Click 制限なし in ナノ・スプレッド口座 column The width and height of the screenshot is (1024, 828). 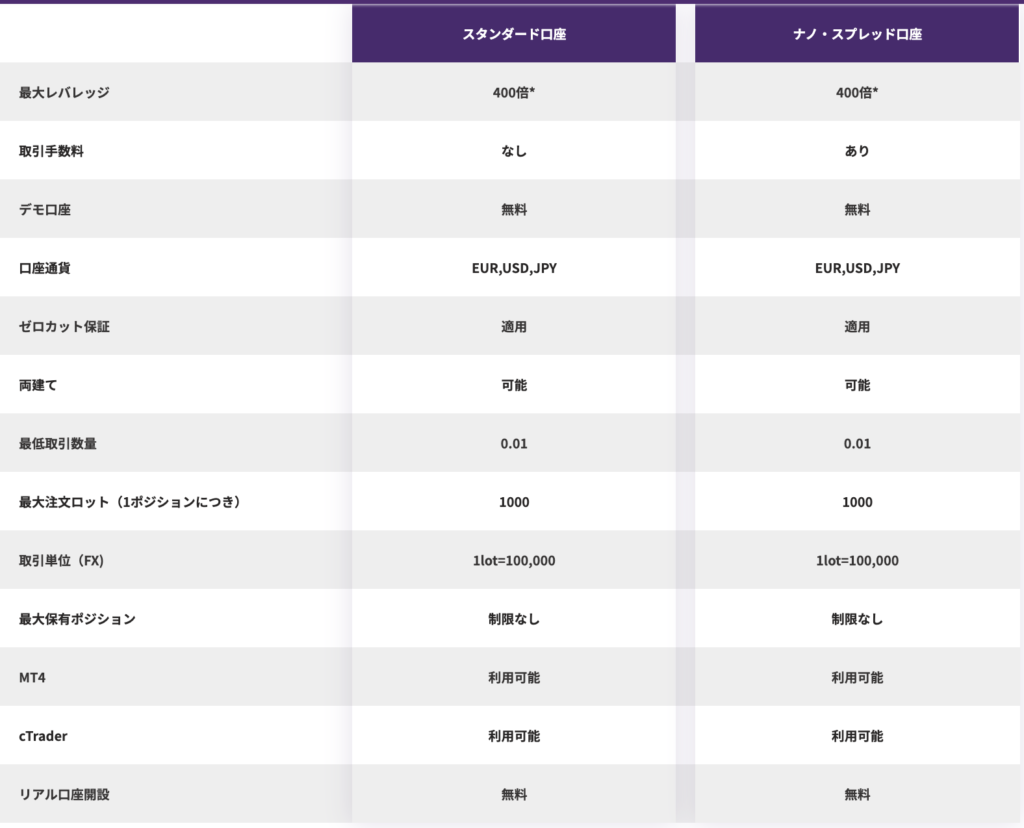pyautogui.click(x=857, y=619)
